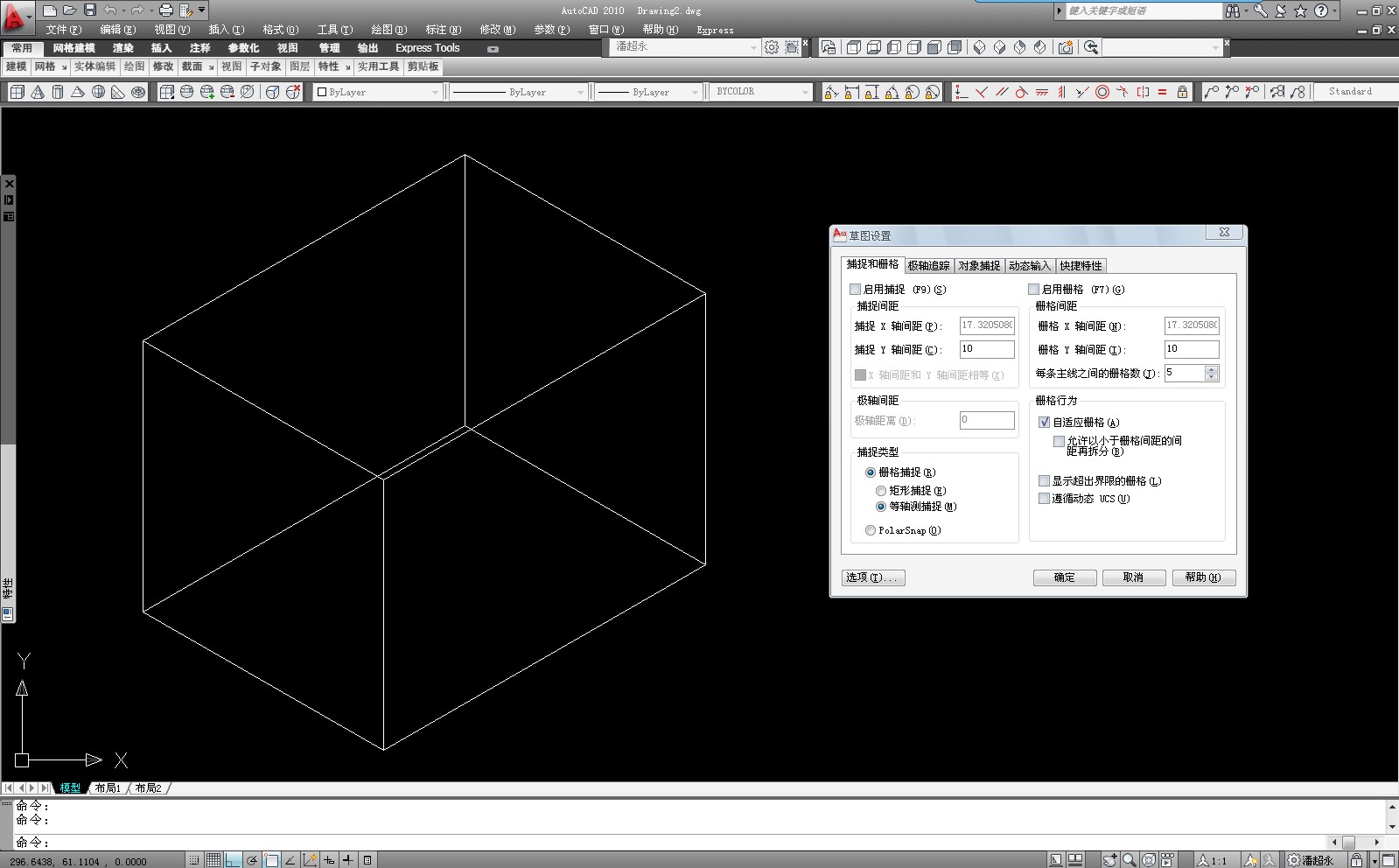Select the 矩形捕捉 radio button
This screenshot has height=868, width=1399.
tap(881, 491)
